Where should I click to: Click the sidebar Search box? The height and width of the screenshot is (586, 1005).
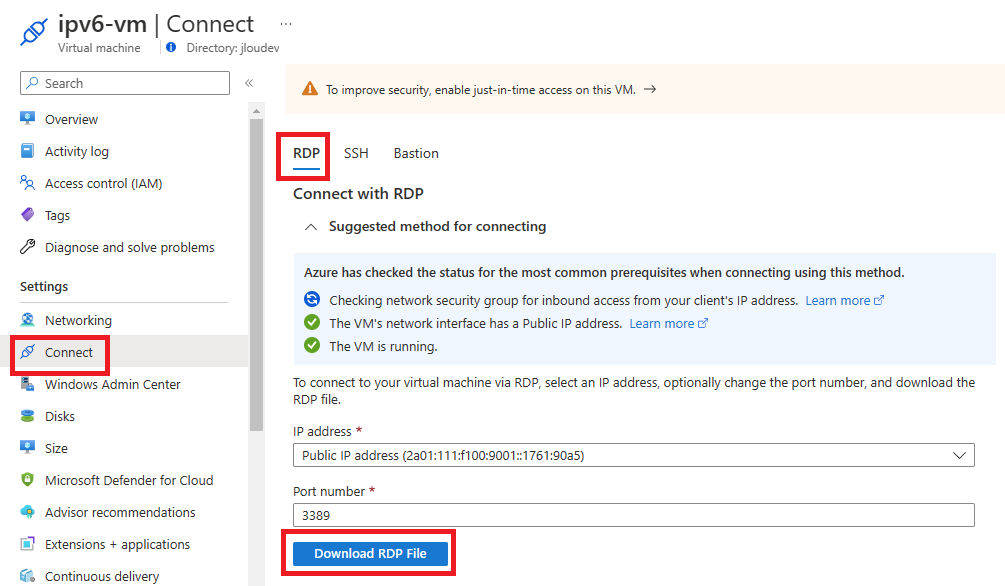(x=125, y=83)
